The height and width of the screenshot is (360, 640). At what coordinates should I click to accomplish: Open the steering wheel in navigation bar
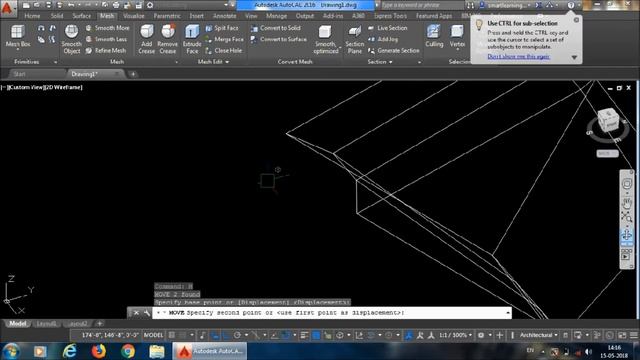(627, 184)
